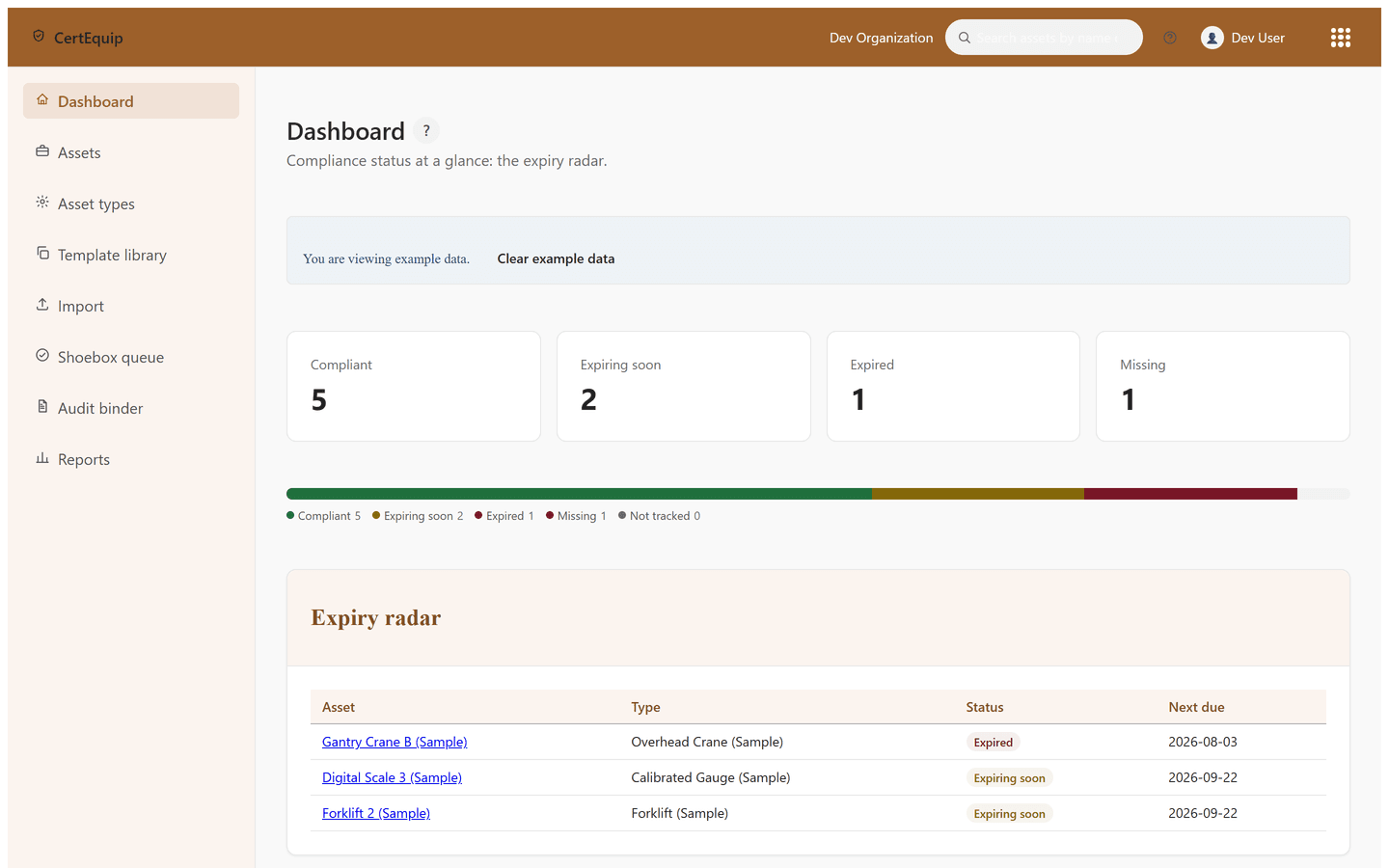1389x868 pixels.
Task: Click Clear example data button
Action: coord(556,258)
